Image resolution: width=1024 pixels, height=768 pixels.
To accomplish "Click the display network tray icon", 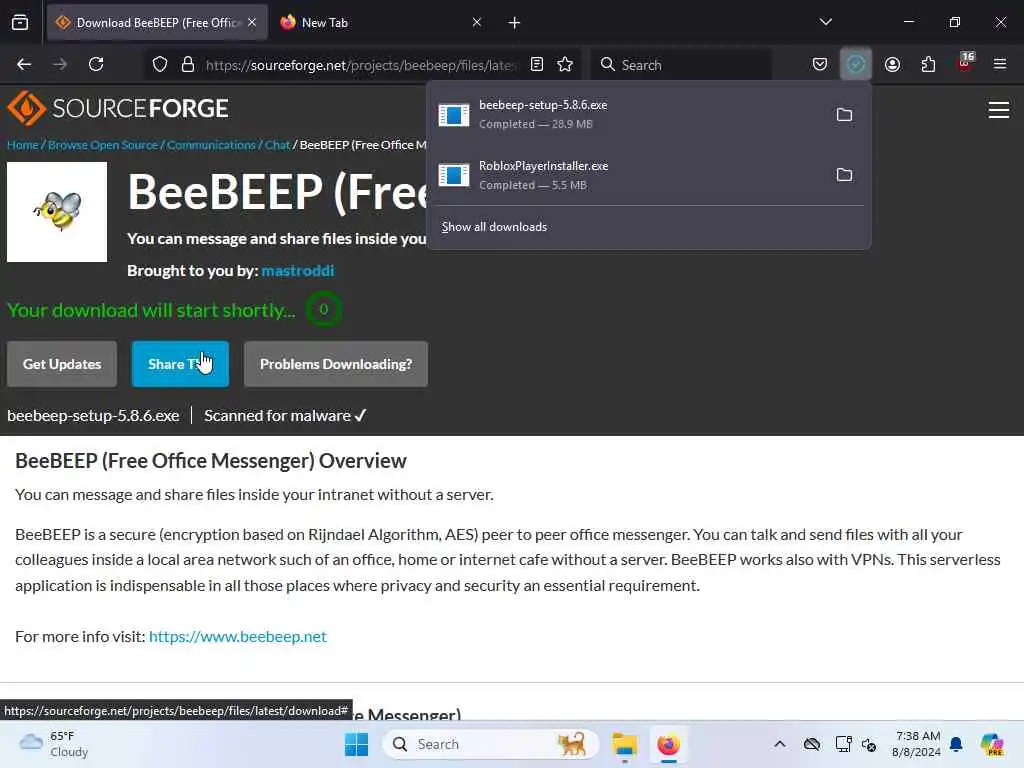I will click(843, 744).
